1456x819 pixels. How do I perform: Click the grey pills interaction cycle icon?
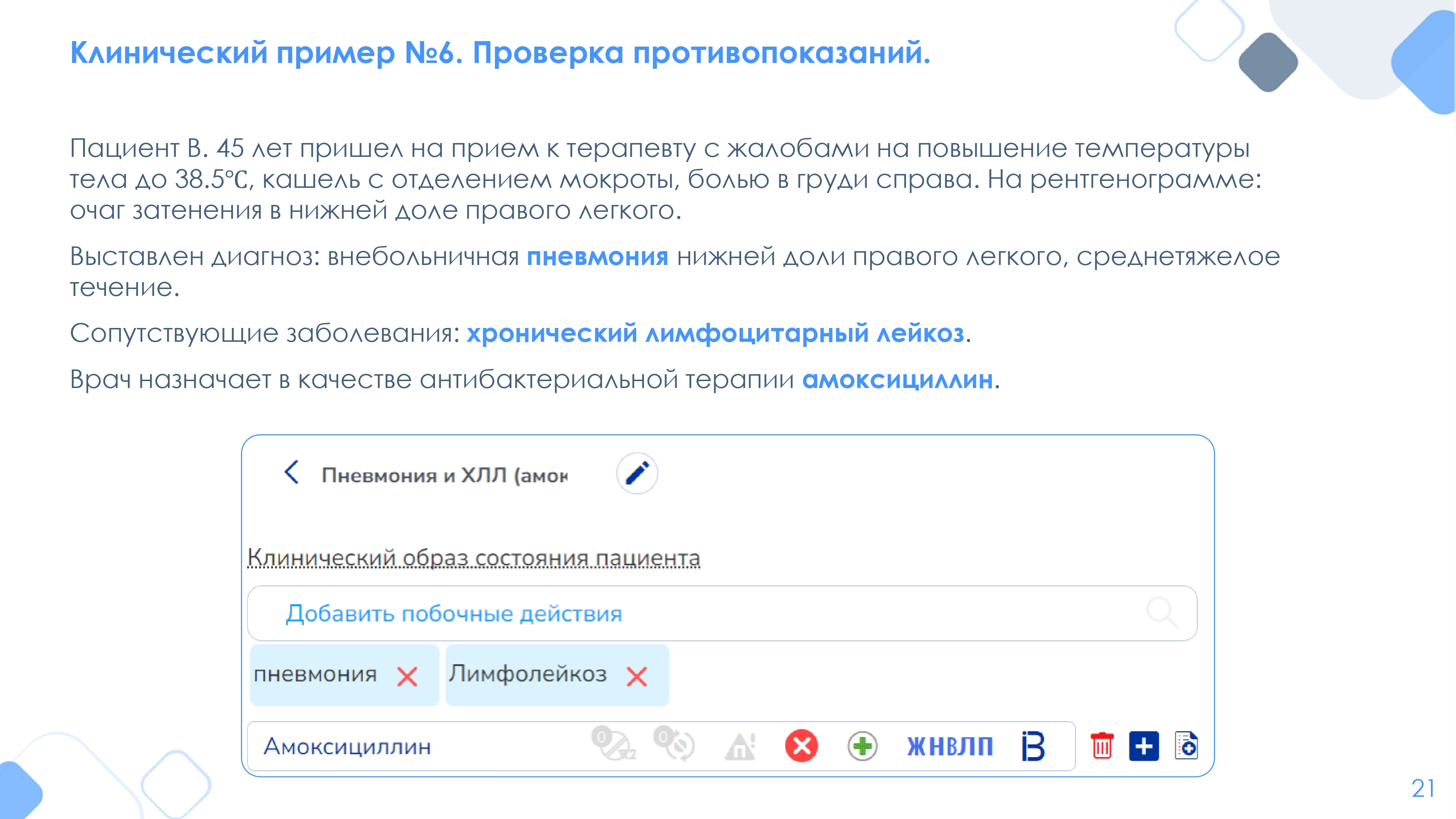[674, 744]
